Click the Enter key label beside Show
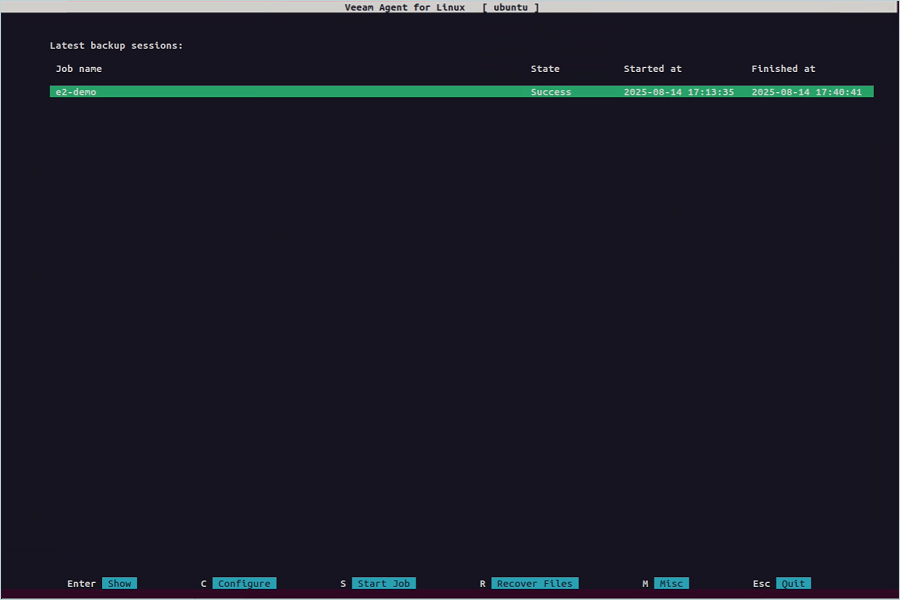The image size is (900, 600). pos(81,583)
